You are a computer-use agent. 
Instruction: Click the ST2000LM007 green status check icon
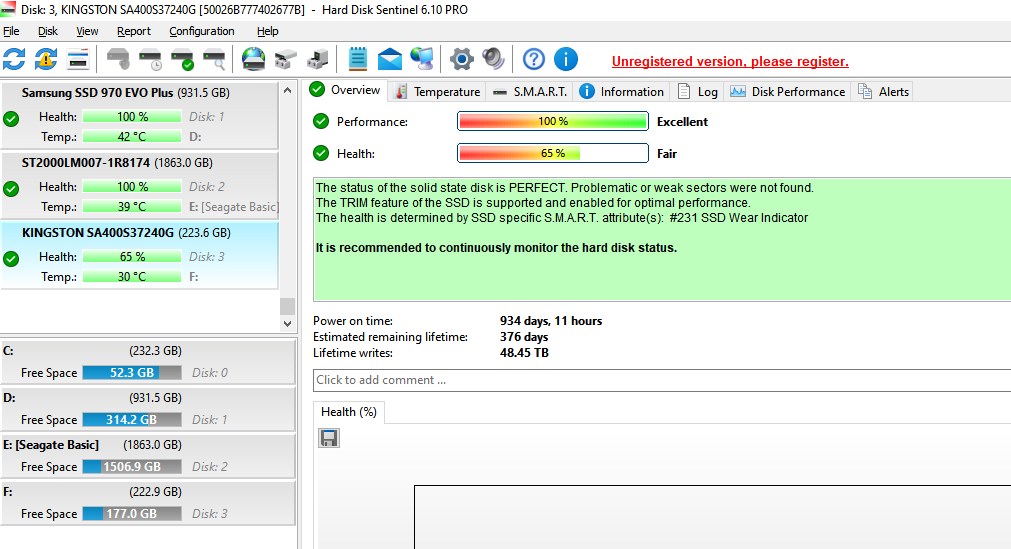tap(11, 189)
